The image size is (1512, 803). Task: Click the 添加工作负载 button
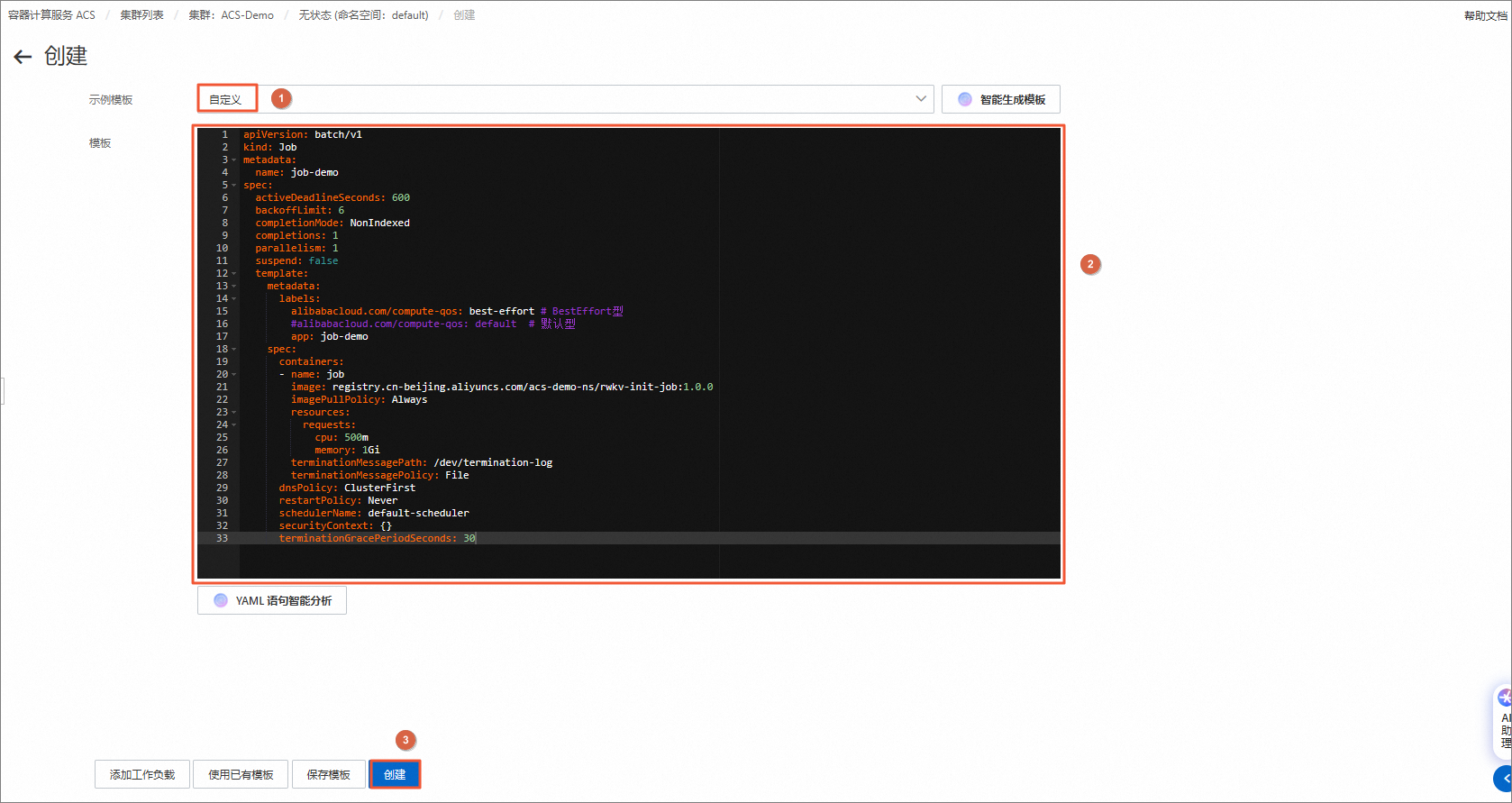pyautogui.click(x=142, y=774)
